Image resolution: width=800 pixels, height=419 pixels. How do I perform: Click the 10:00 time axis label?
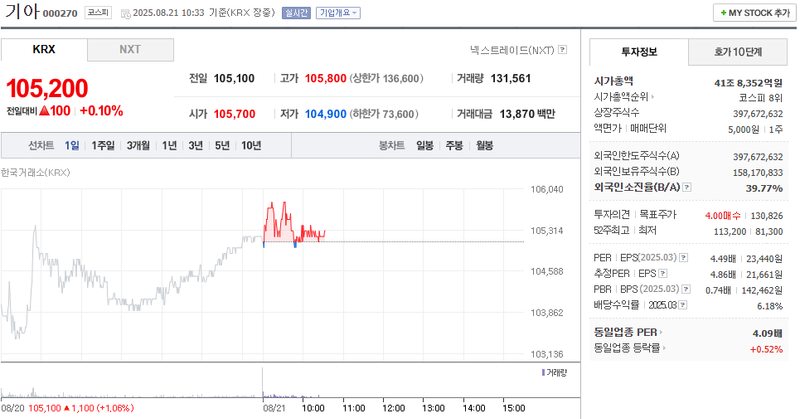pos(313,408)
